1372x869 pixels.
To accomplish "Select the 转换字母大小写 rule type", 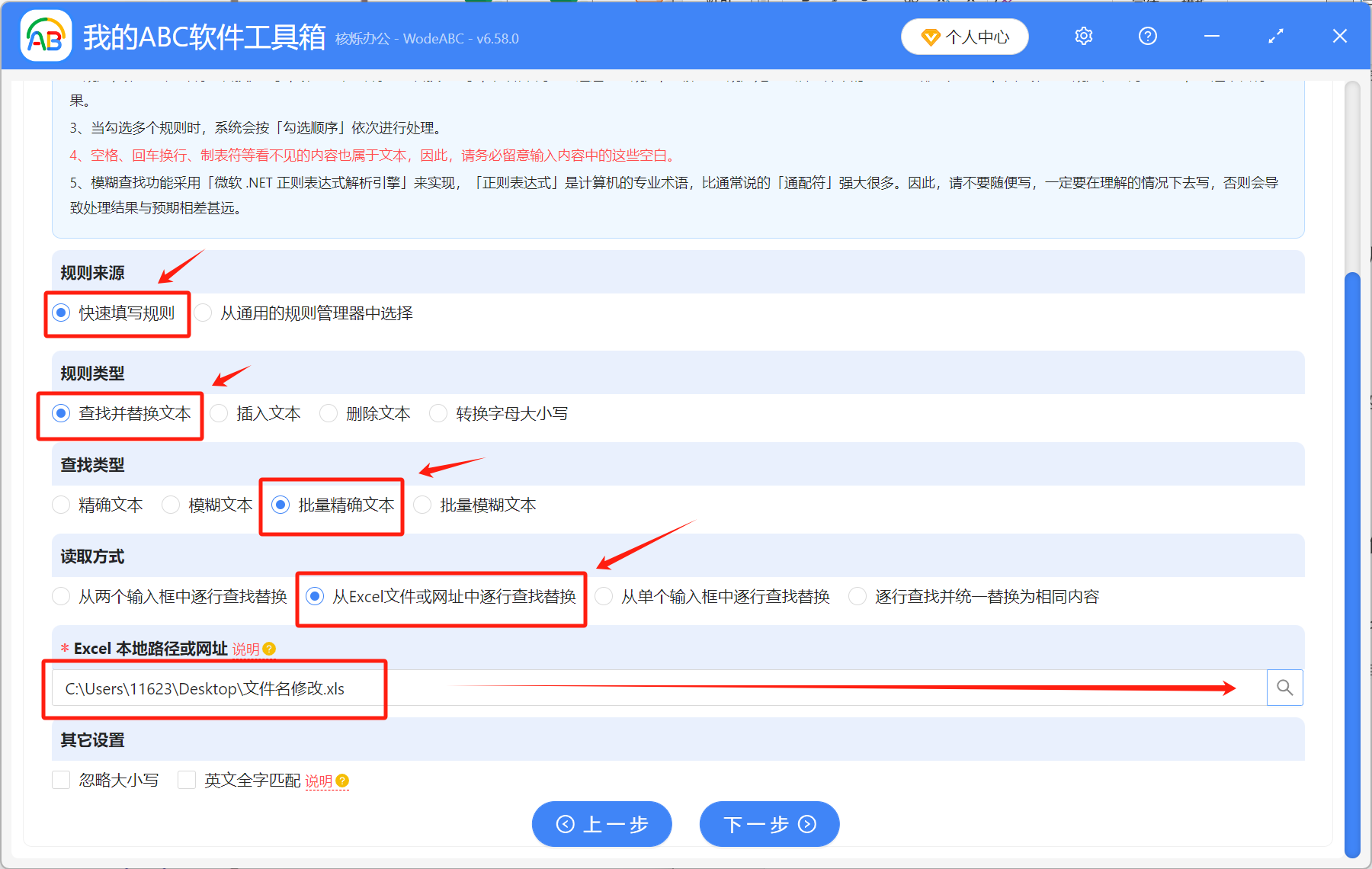I will (x=438, y=412).
